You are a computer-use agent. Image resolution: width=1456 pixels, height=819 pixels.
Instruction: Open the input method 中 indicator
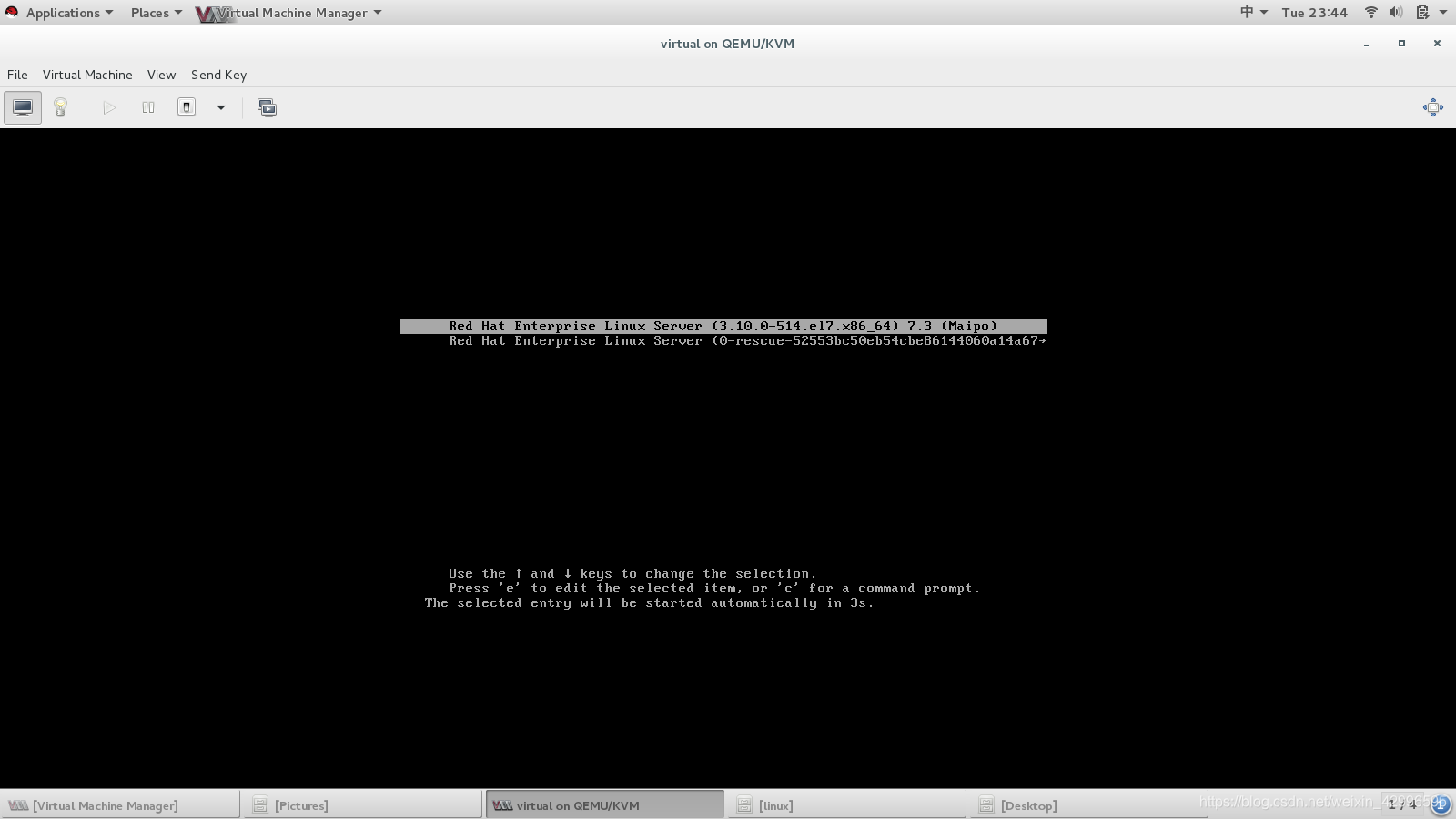[x=1254, y=13]
